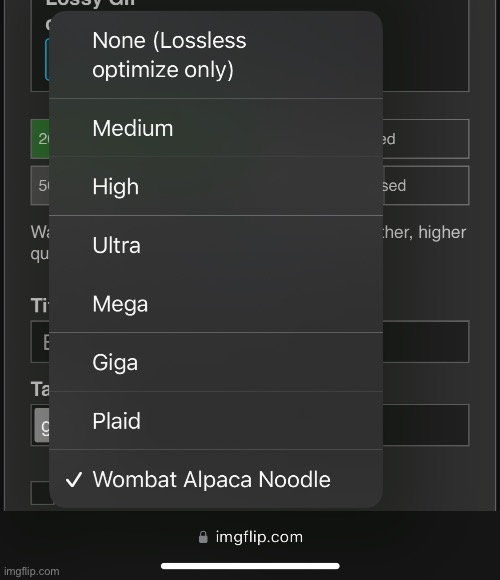The height and width of the screenshot is (580, 500).
Task: Select None (Lossless optimize only) option
Action: point(216,55)
